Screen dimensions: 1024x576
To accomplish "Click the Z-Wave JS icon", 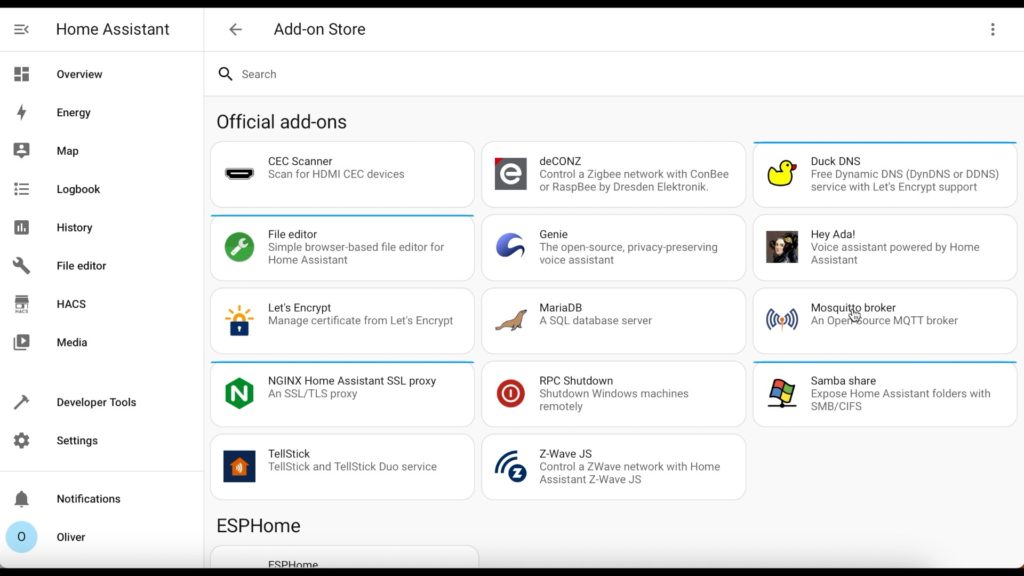I will [510, 466].
